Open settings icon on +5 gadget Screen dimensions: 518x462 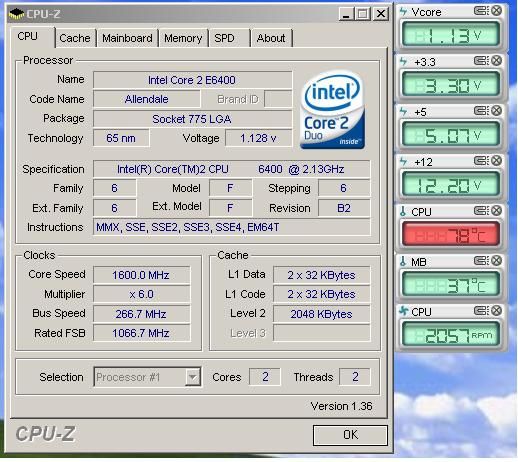pyautogui.click(x=481, y=110)
